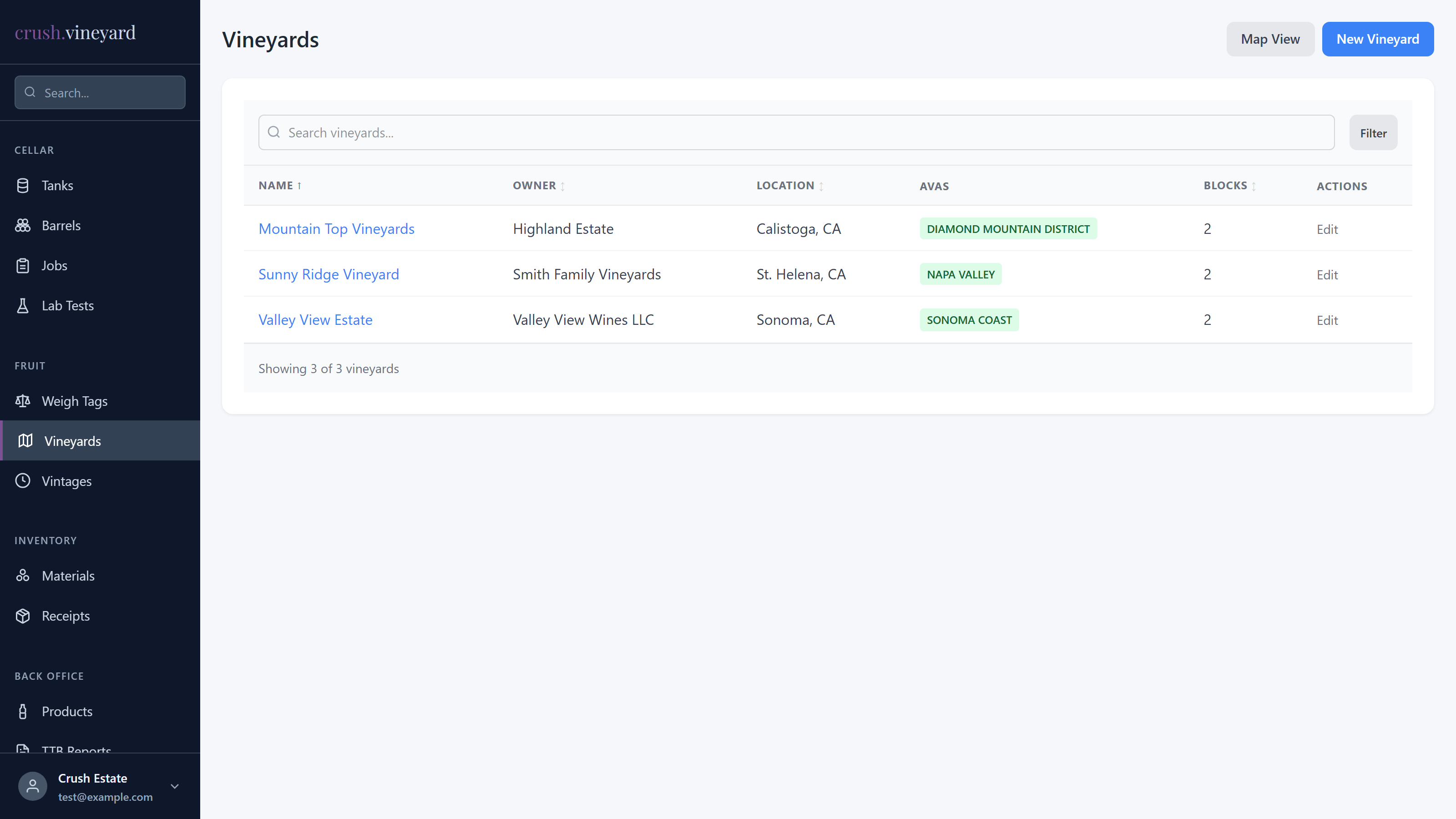
Task: Click the Products bottle icon
Action: (x=23, y=711)
